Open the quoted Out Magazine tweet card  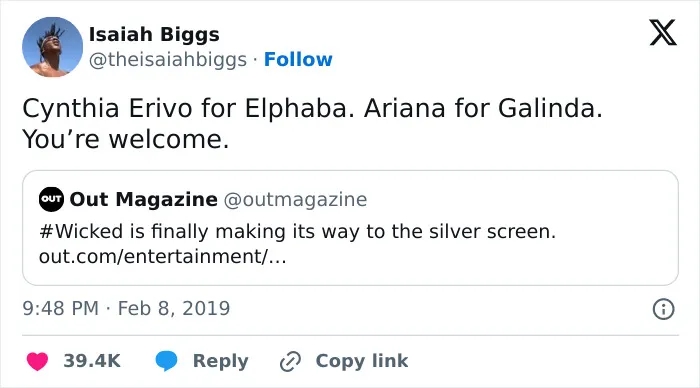point(350,228)
